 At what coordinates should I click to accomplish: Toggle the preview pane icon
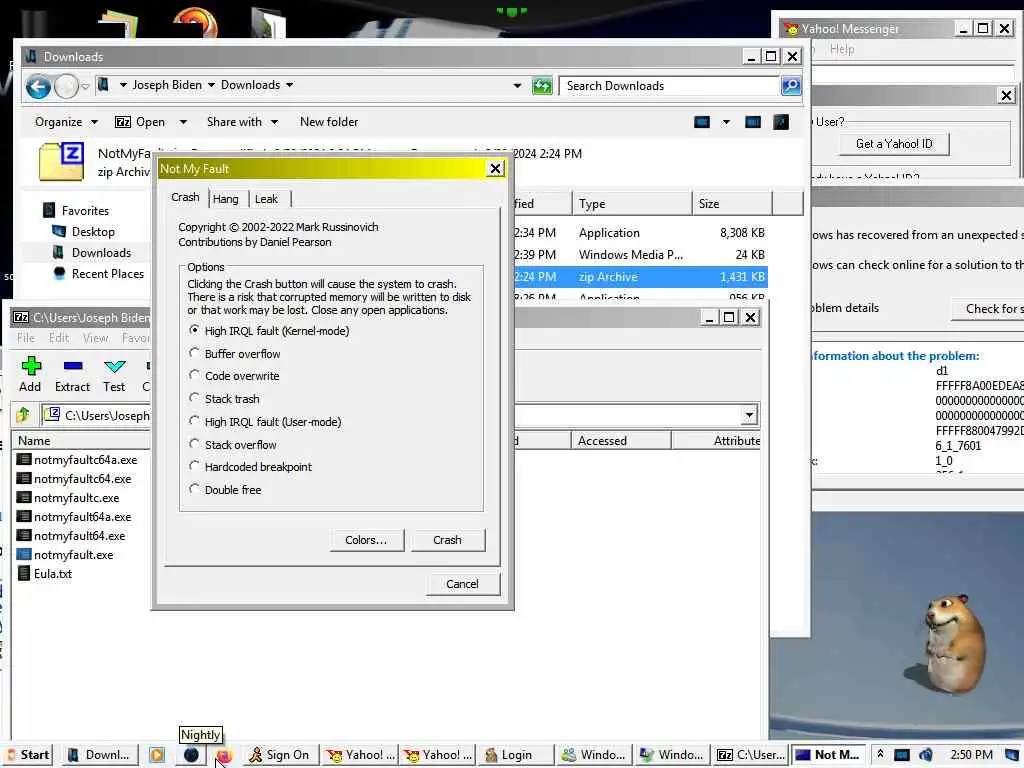point(753,122)
